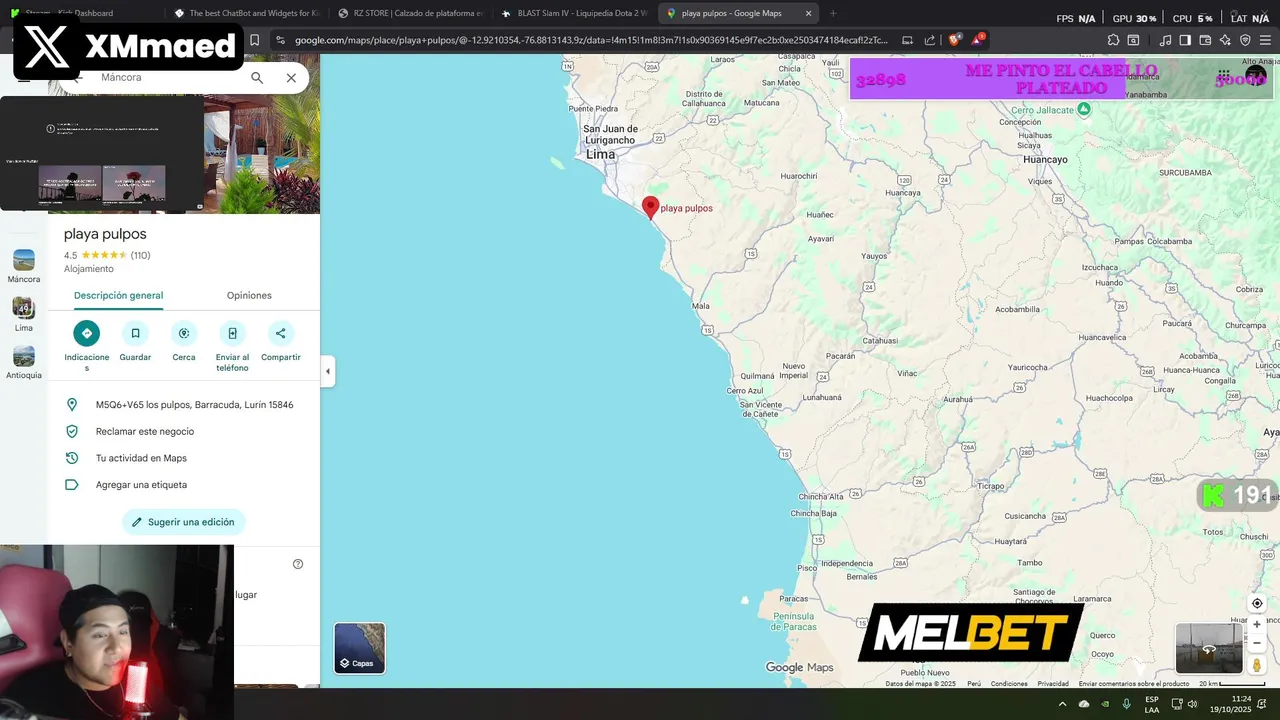Open the Lima recent shortcut
1280x720 pixels.
click(x=24, y=314)
